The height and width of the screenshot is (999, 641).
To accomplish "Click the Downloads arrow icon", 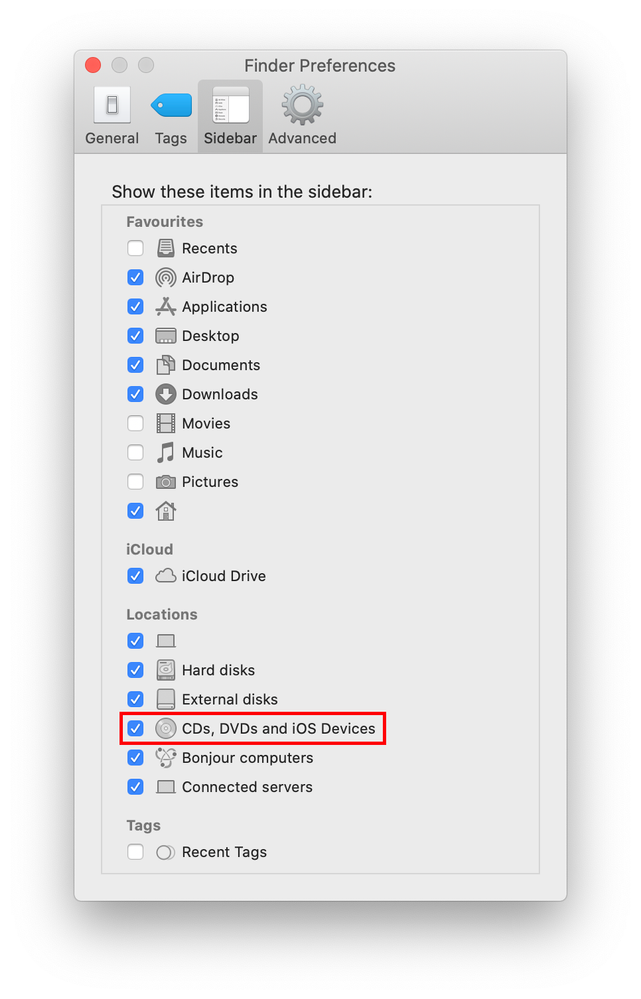I will point(166,394).
